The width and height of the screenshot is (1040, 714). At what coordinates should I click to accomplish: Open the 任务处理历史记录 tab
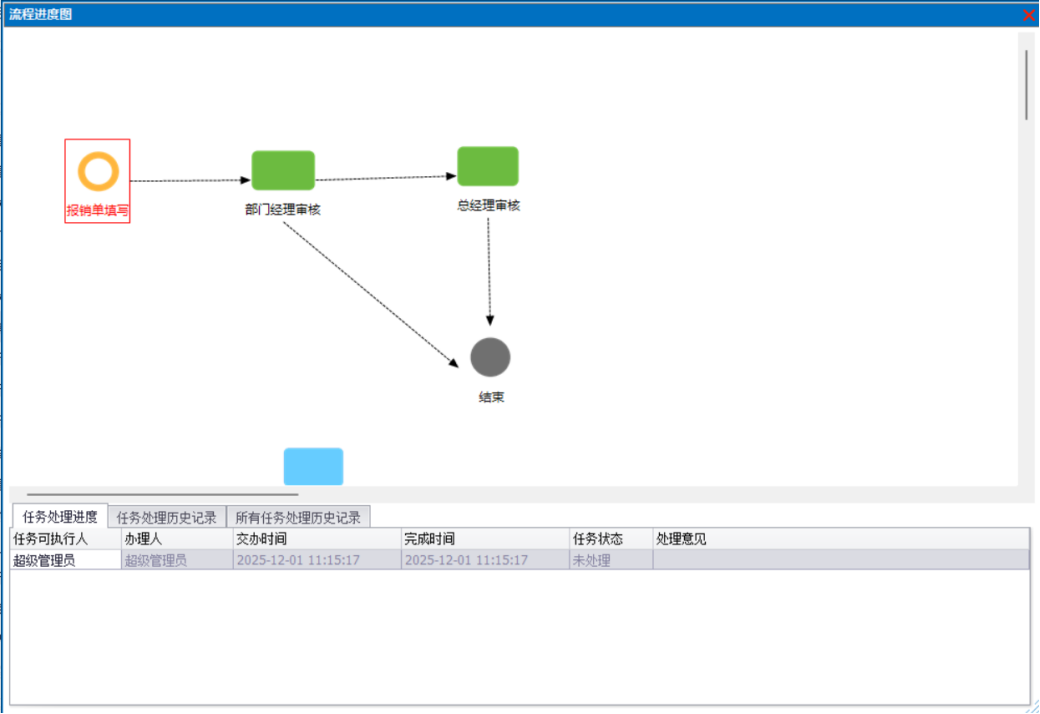(x=167, y=517)
